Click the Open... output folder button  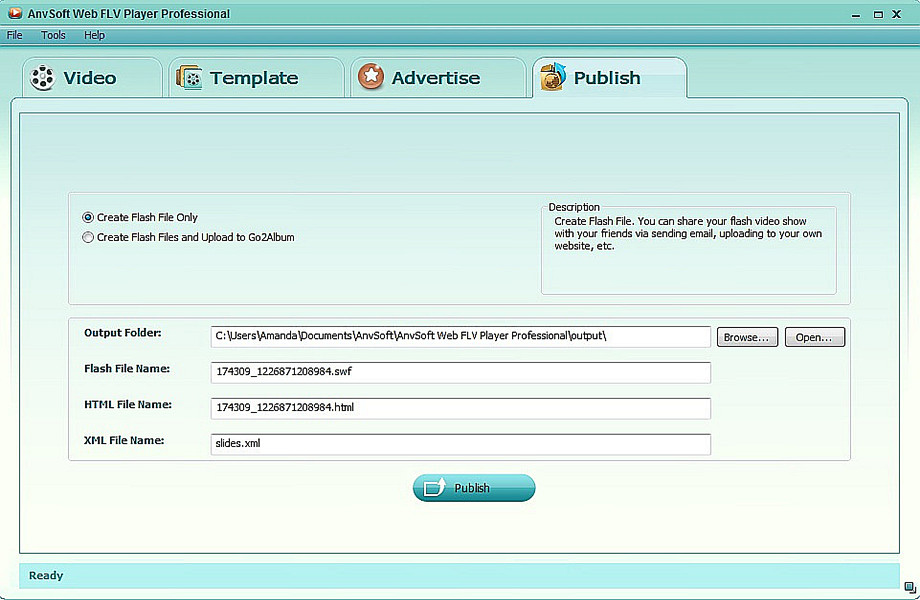coord(814,337)
